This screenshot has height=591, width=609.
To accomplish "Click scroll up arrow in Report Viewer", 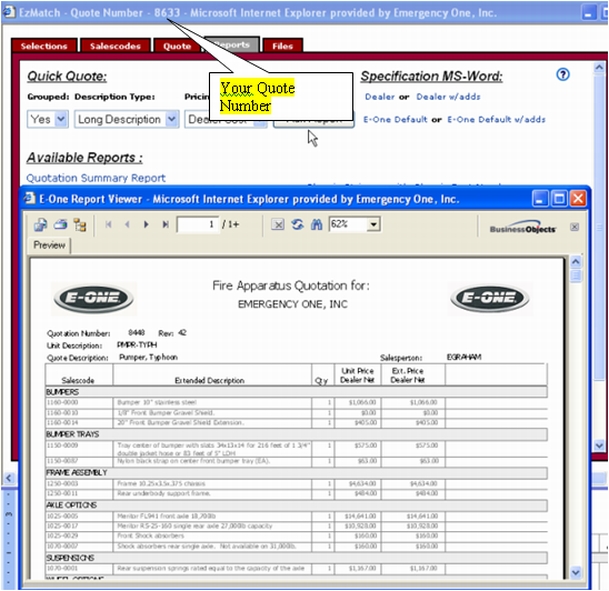I will tap(576, 262).
